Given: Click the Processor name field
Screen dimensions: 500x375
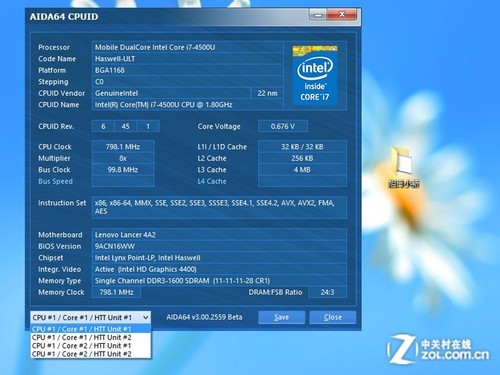Looking at the screenshot, I should (x=187, y=47).
